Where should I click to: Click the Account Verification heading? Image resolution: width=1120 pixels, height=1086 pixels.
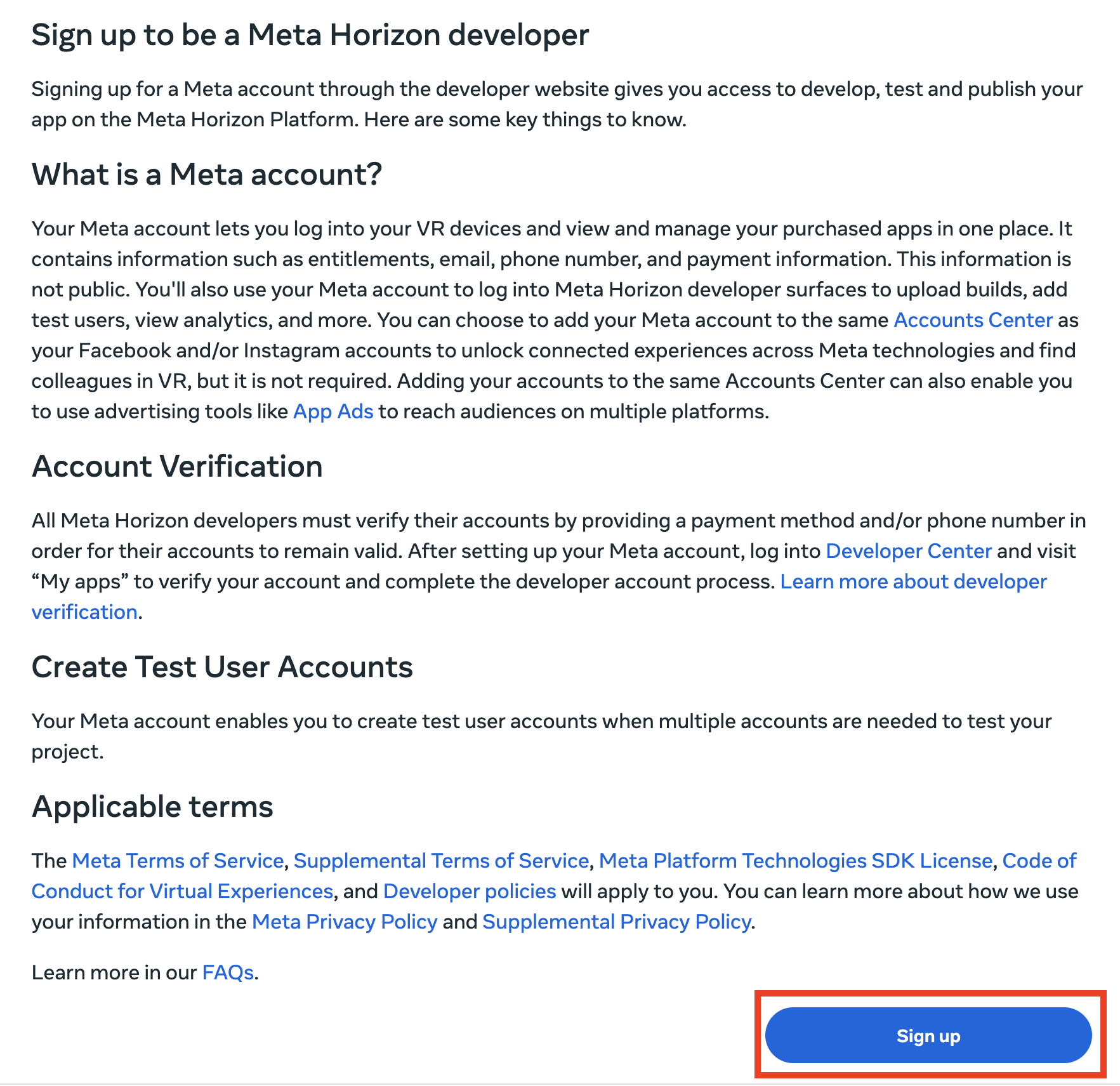pos(177,466)
